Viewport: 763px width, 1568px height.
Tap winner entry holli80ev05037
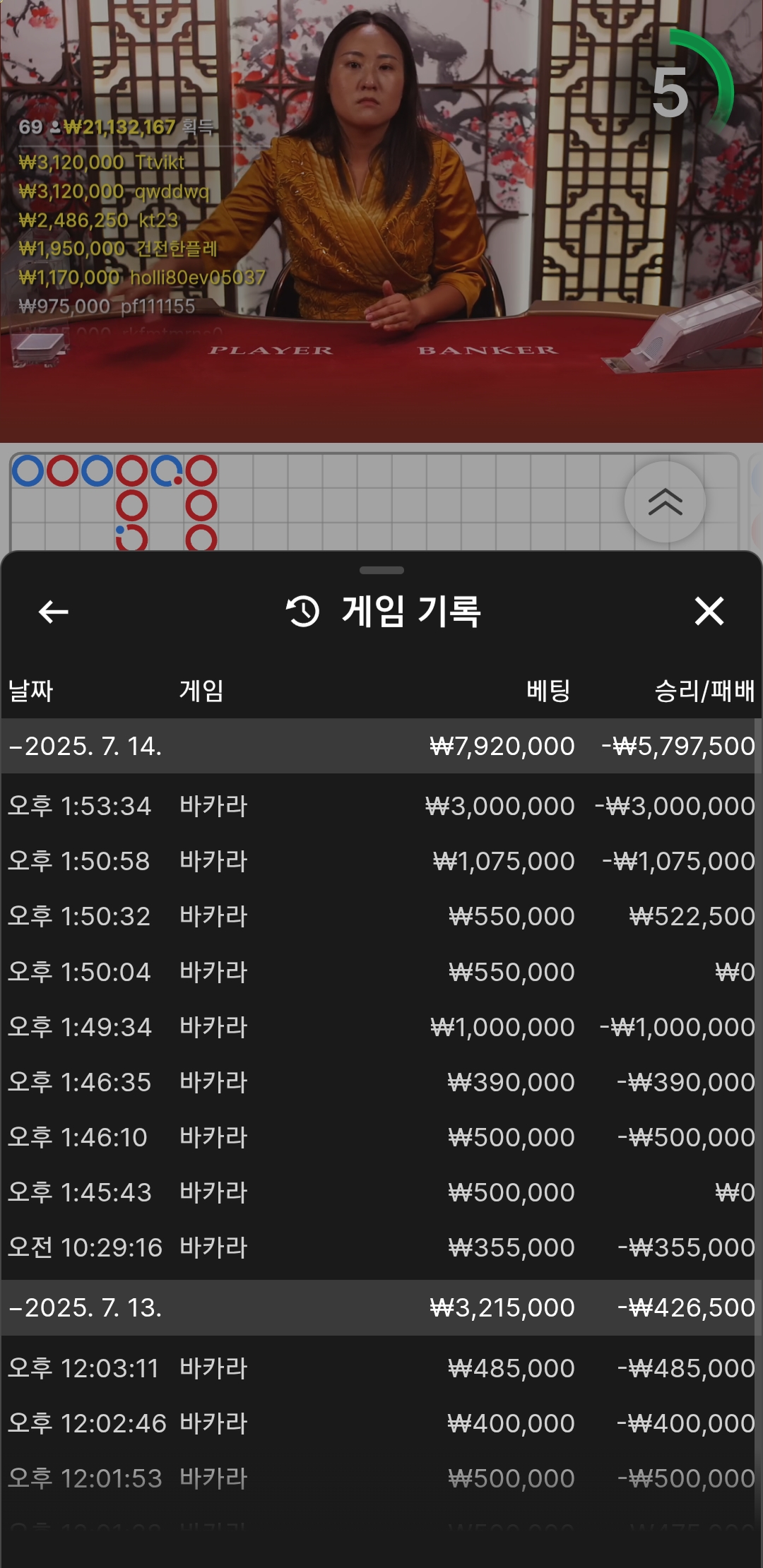pyautogui.click(x=142, y=278)
